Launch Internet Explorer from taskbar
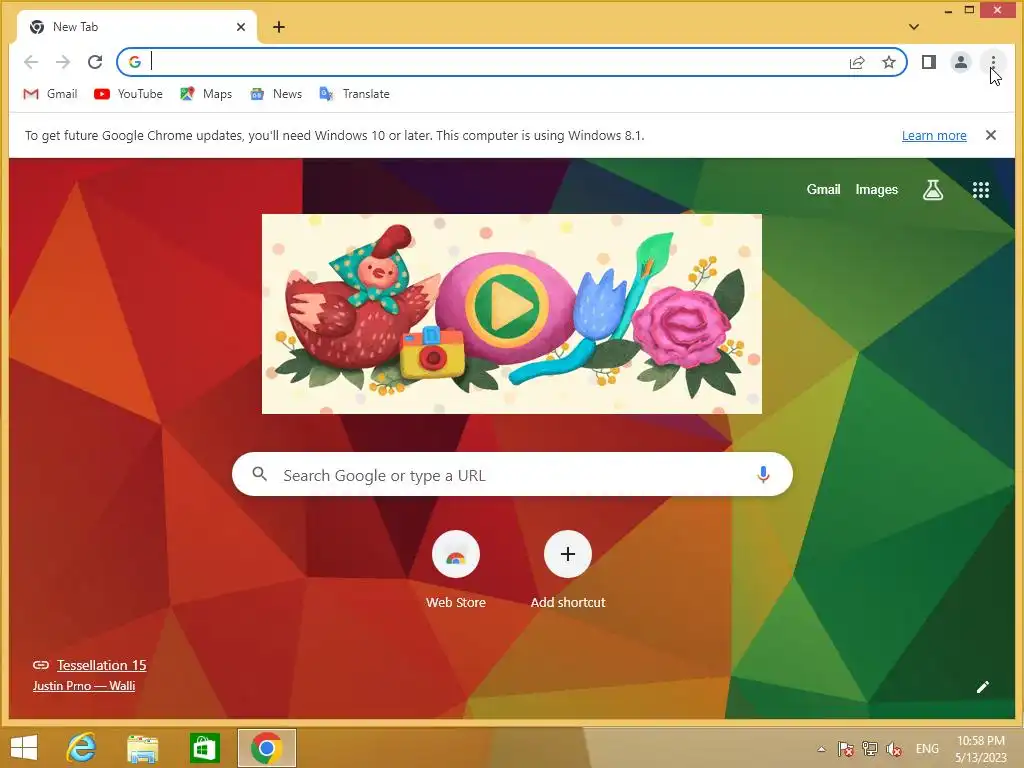The height and width of the screenshot is (768, 1024). [82, 748]
